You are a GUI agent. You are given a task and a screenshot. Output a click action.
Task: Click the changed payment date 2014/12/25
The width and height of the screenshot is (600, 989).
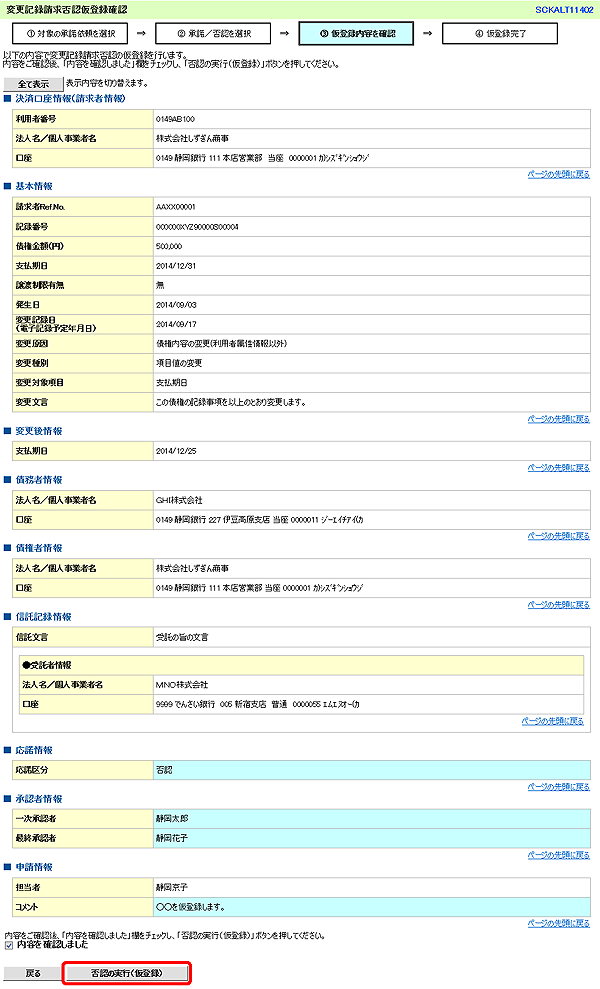pos(176,451)
